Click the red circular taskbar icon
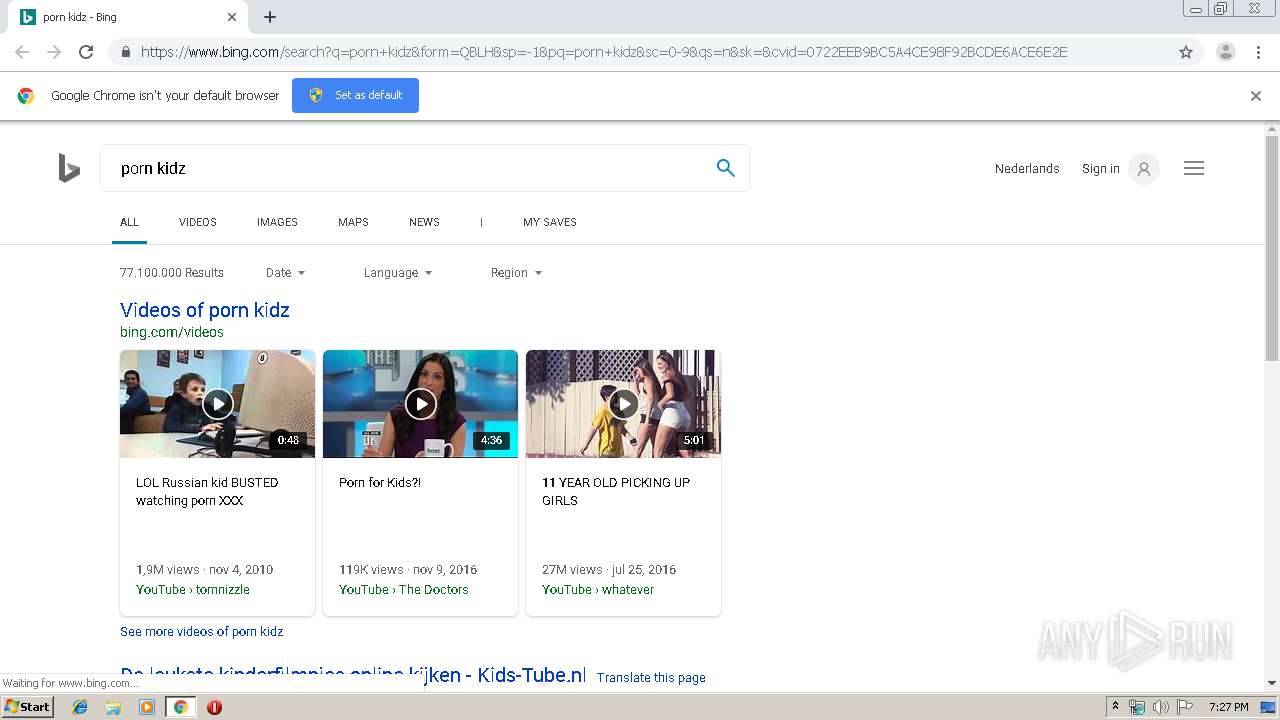The height and width of the screenshot is (720, 1280). click(x=214, y=707)
